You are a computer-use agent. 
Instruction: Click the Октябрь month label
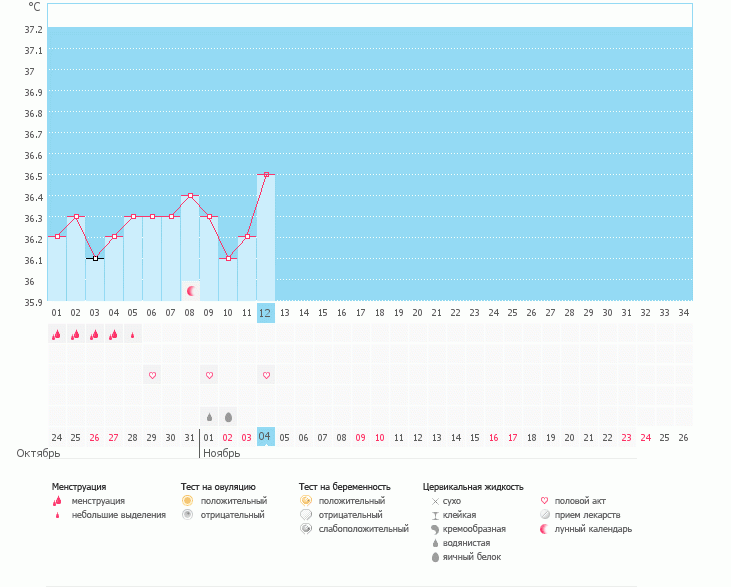pyautogui.click(x=38, y=453)
